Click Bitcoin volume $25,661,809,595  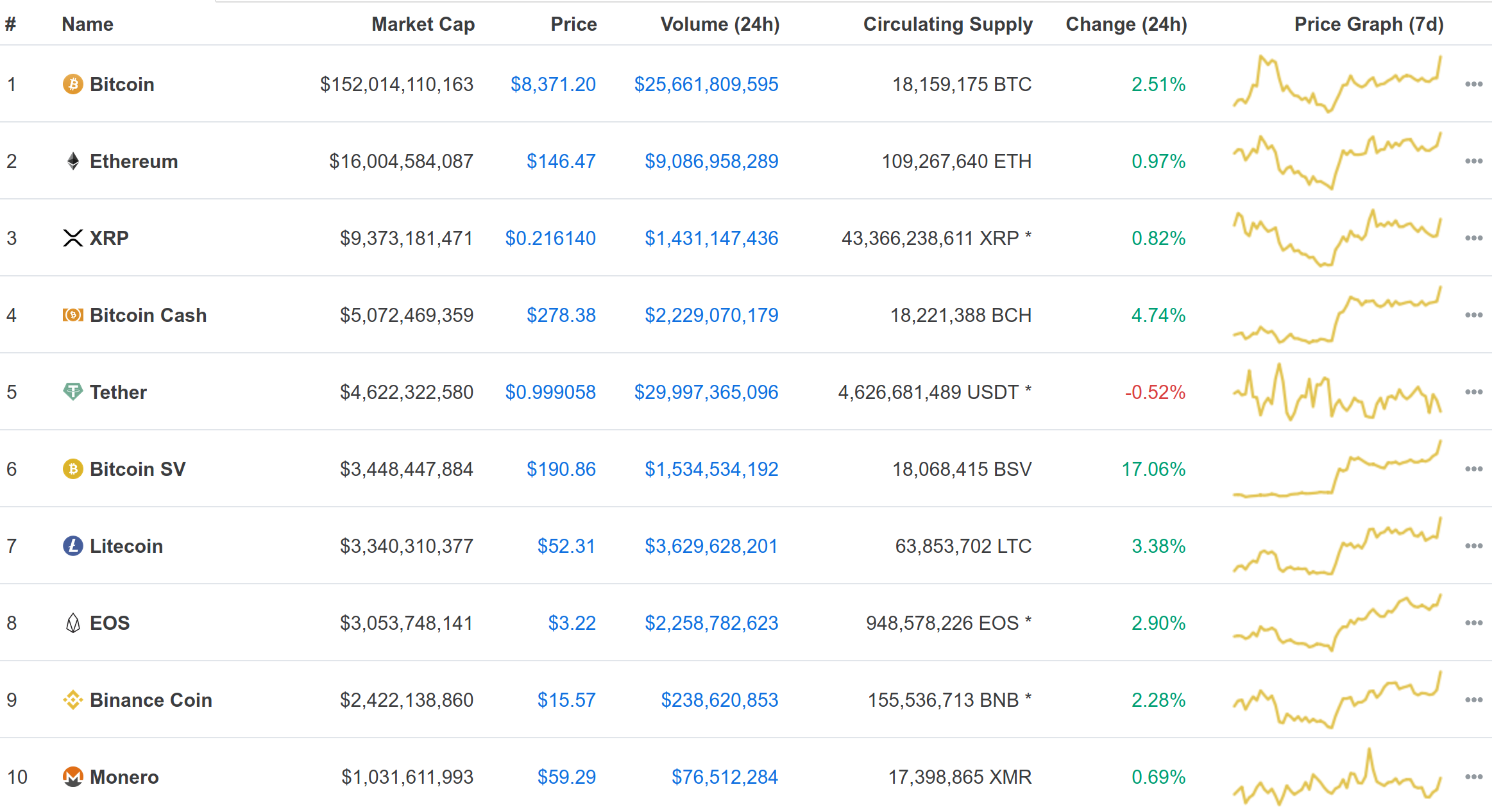[706, 84]
